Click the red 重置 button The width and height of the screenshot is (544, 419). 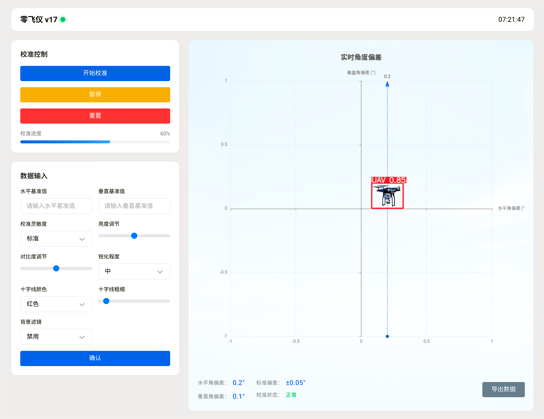tap(95, 116)
